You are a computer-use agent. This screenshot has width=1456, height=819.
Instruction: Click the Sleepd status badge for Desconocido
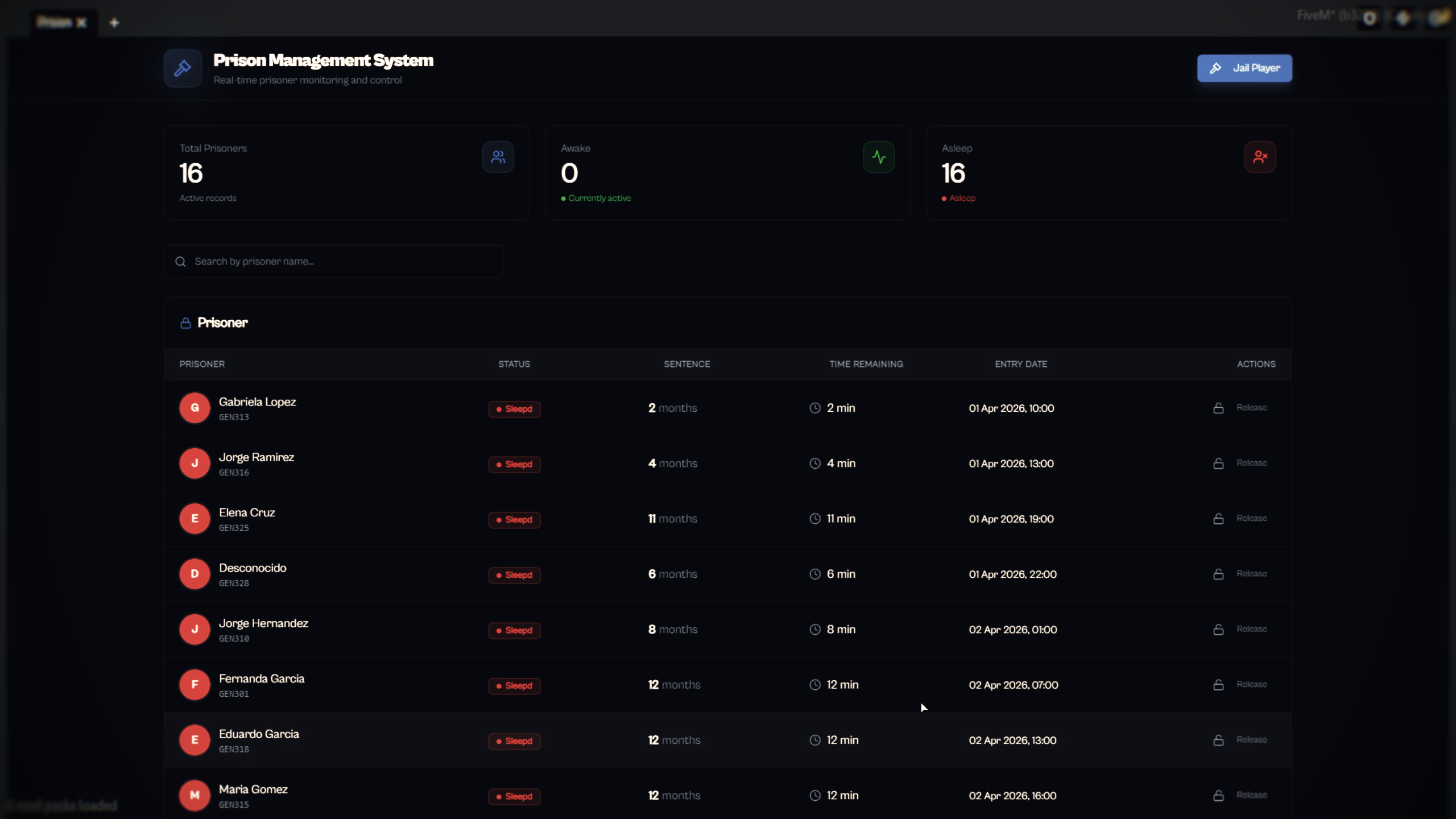[514, 575]
